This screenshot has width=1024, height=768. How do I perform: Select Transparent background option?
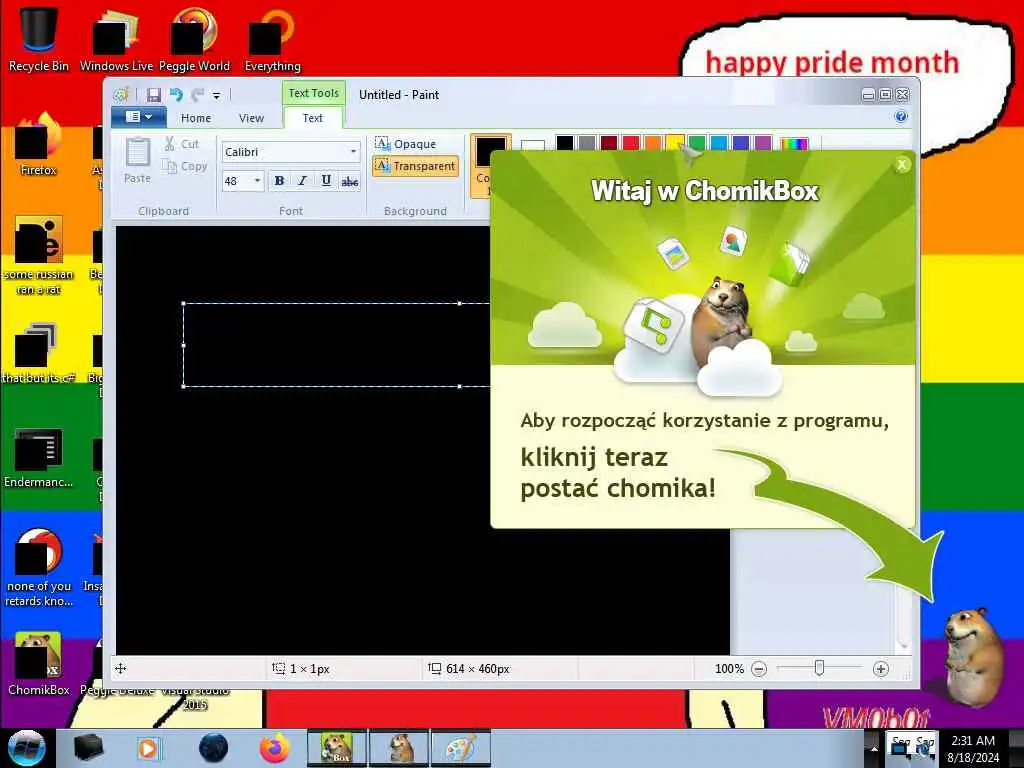(x=415, y=167)
